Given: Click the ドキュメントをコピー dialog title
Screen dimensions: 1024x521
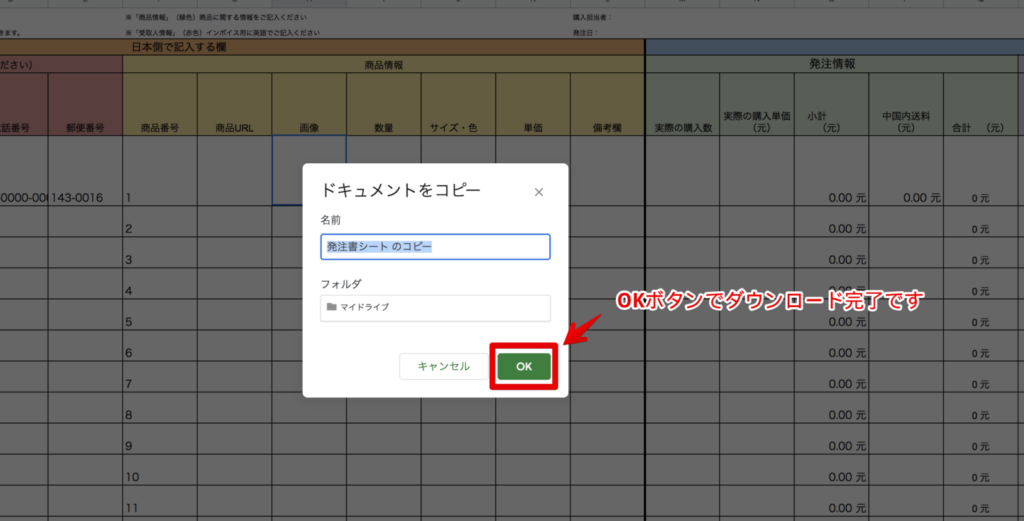Looking at the screenshot, I should [400, 190].
